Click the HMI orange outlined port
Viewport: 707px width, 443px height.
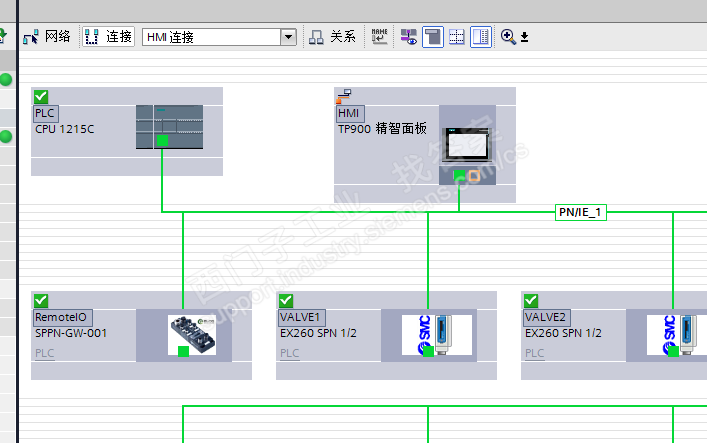[474, 175]
